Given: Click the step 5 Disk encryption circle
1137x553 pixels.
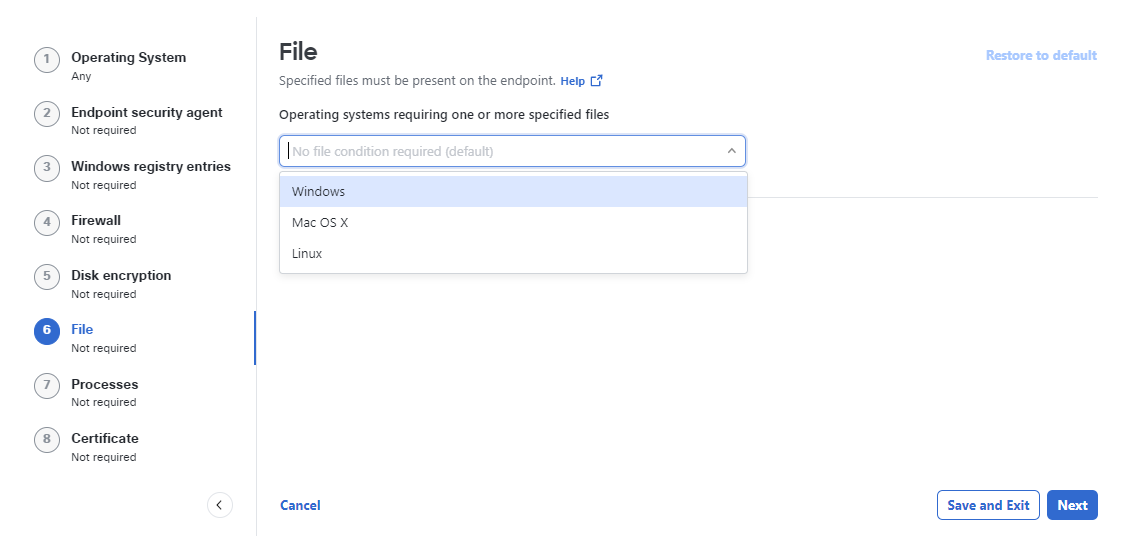Looking at the screenshot, I should coord(46,277).
